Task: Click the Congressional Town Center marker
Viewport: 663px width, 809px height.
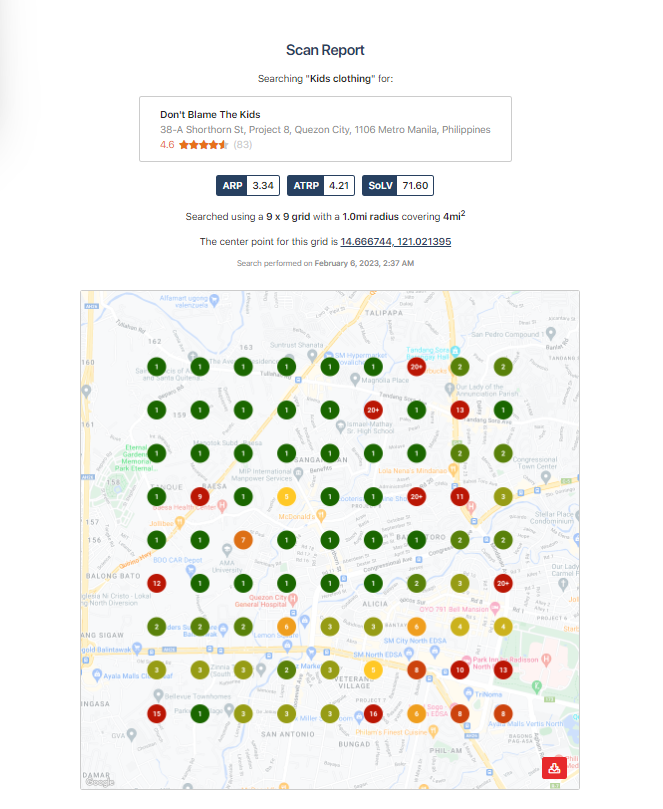Action: pos(546,477)
